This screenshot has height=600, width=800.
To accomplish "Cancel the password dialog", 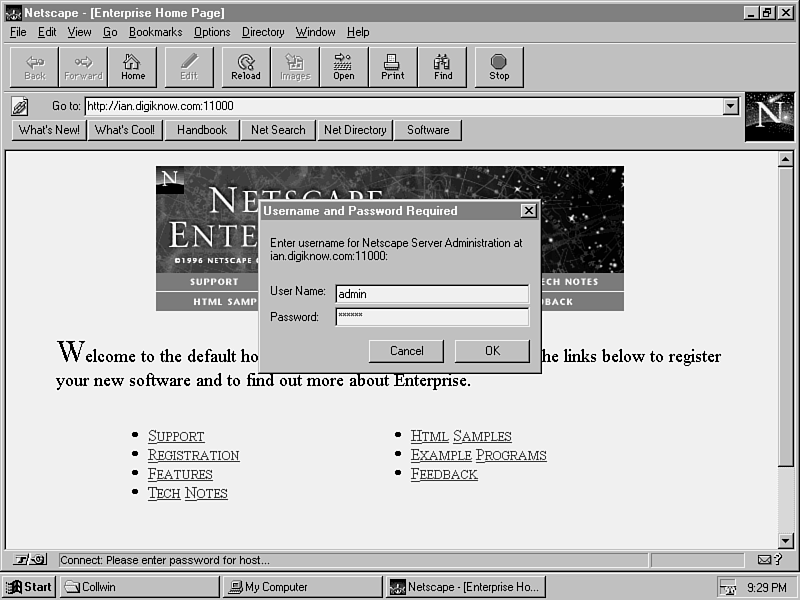I will pyautogui.click(x=406, y=351).
